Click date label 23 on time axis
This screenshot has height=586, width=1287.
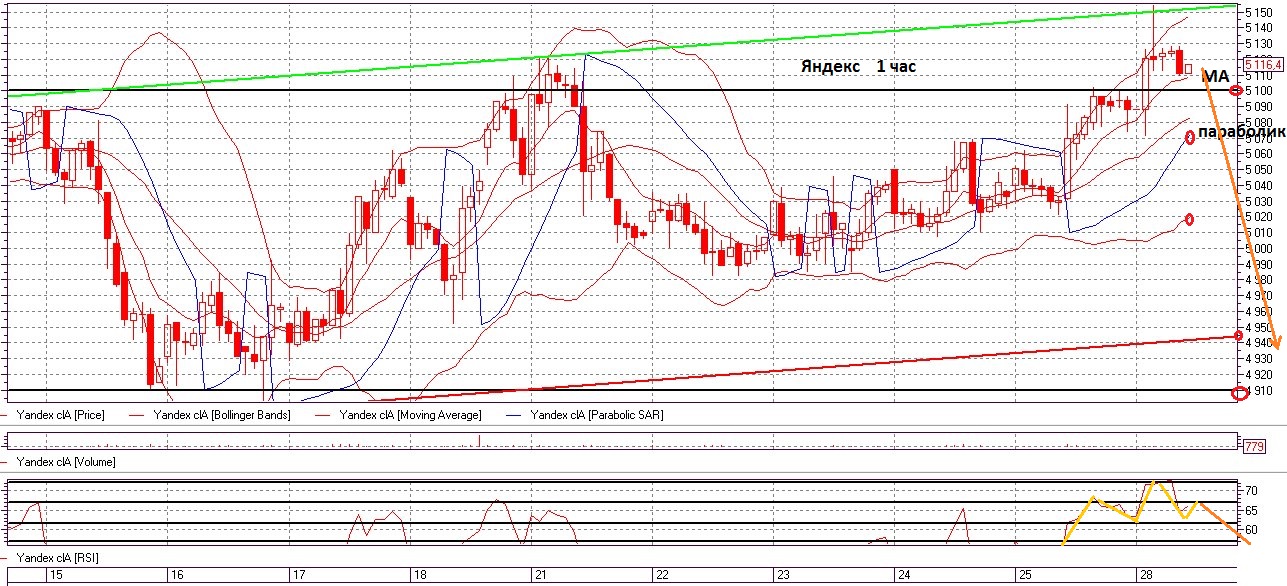coord(783,575)
